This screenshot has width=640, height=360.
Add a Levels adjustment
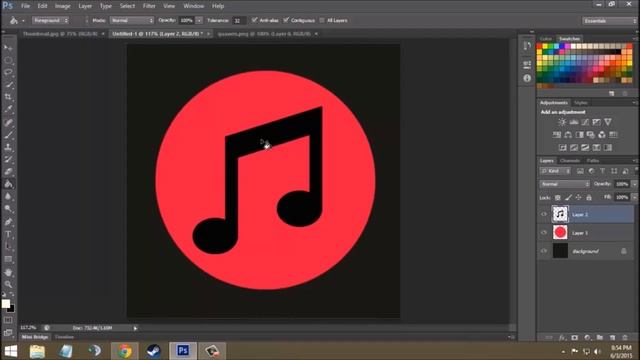[574, 122]
